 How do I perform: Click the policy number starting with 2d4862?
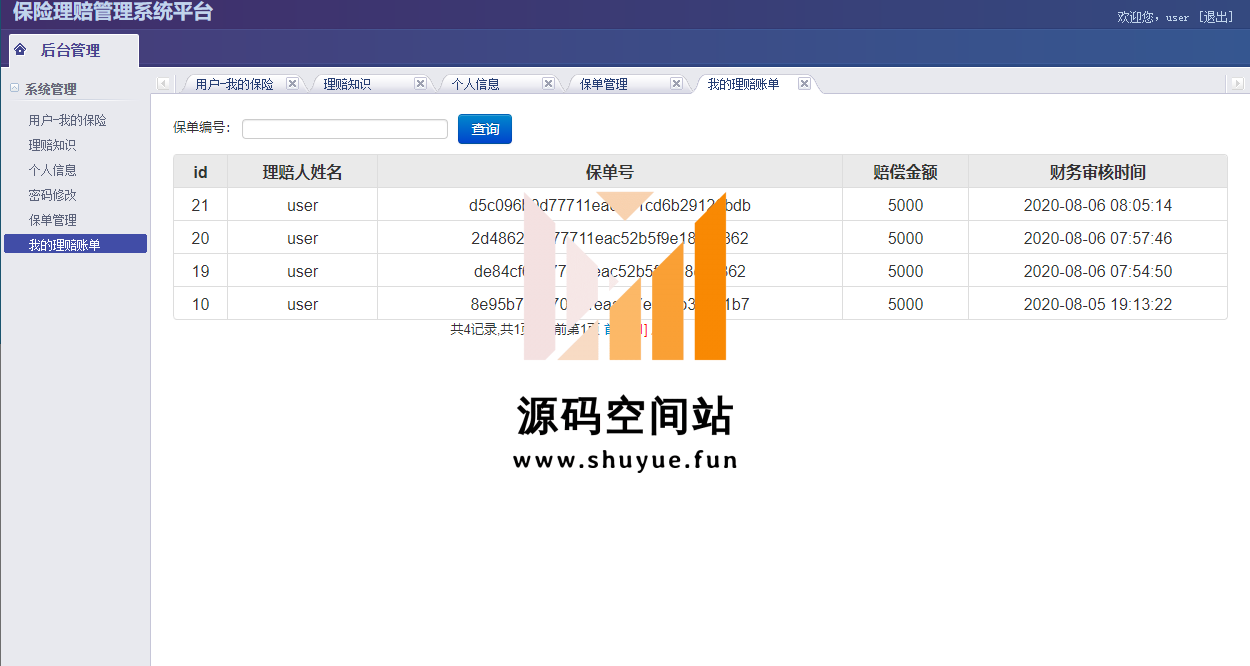tap(610, 238)
